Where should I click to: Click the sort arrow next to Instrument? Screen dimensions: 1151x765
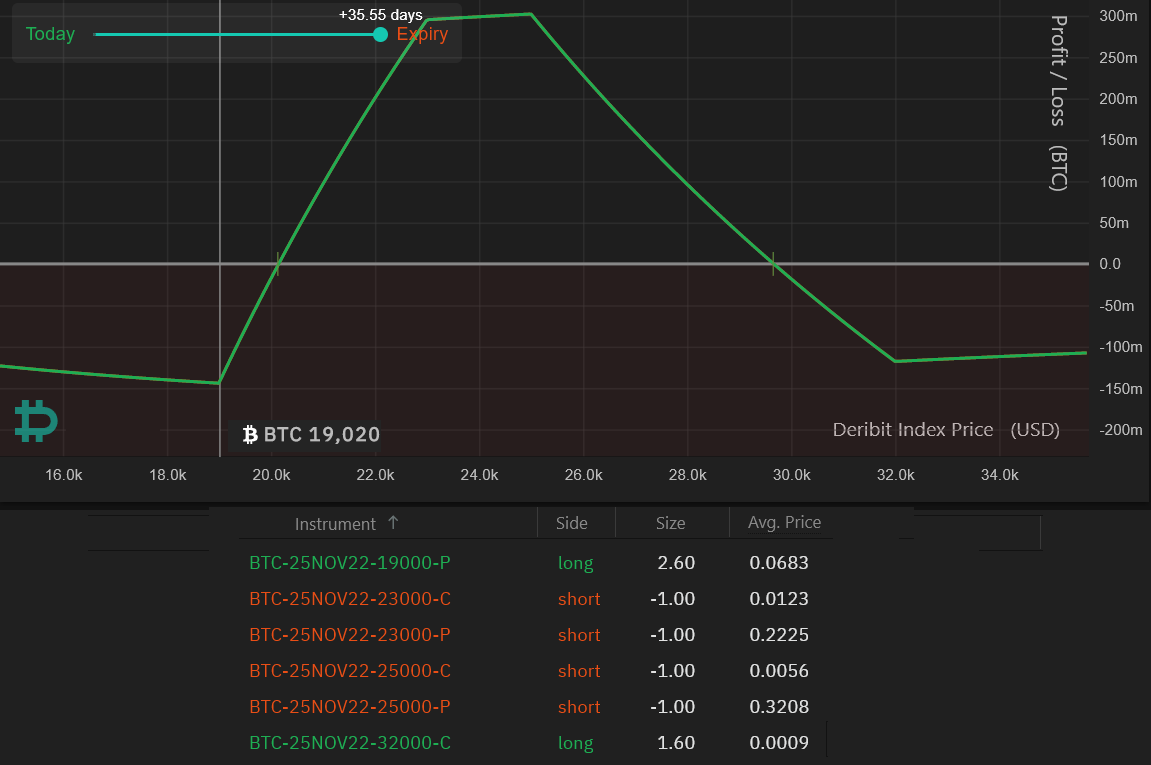(393, 523)
